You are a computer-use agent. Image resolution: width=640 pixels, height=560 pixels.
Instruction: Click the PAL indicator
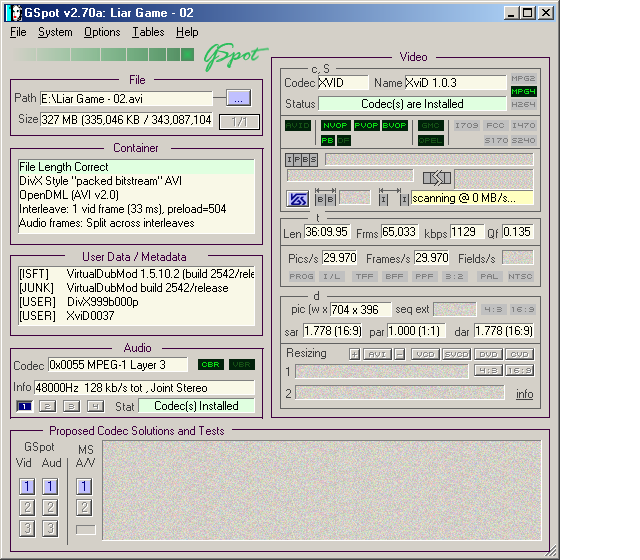pos(489,276)
